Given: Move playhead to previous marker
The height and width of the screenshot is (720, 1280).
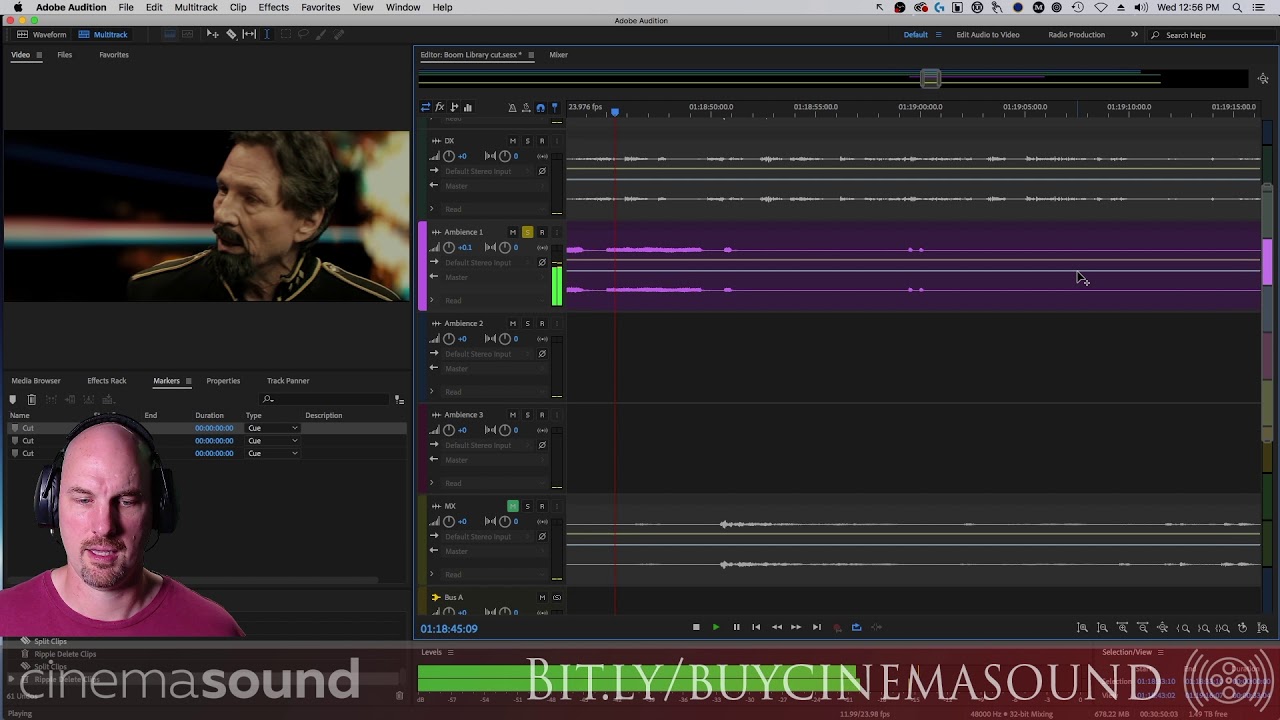Looking at the screenshot, I should 756,627.
